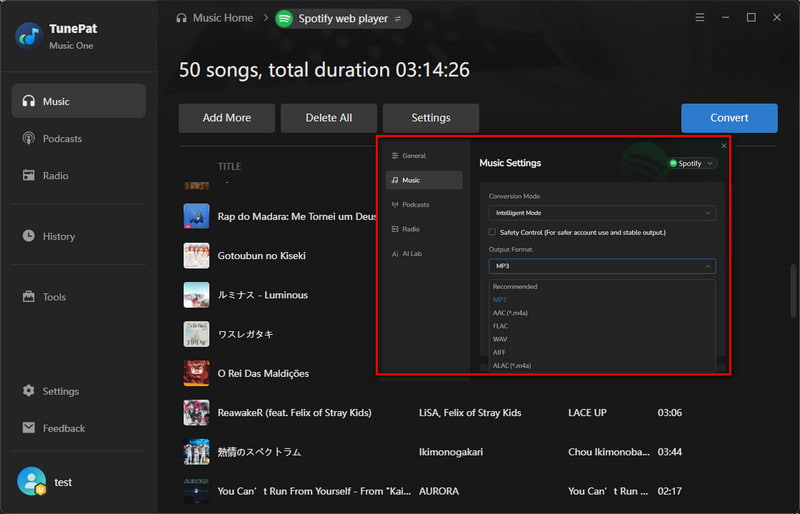The image size is (800, 514).
Task: Choose ALAC (*.m4a) output format
Action: (x=512, y=365)
